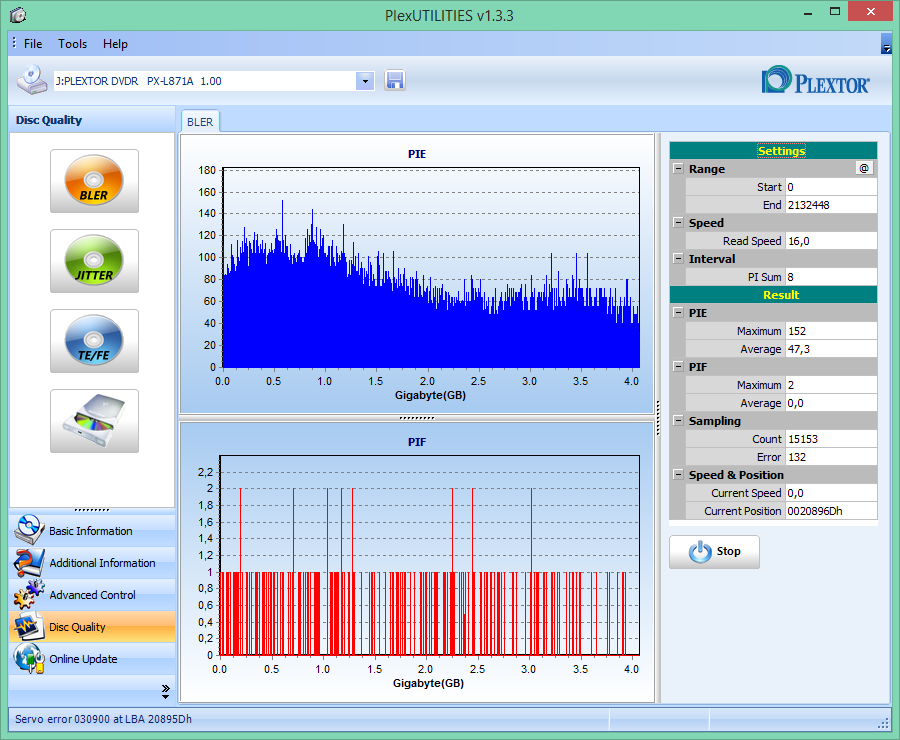Select the BLER disc test icon
900x740 pixels.
(x=94, y=181)
